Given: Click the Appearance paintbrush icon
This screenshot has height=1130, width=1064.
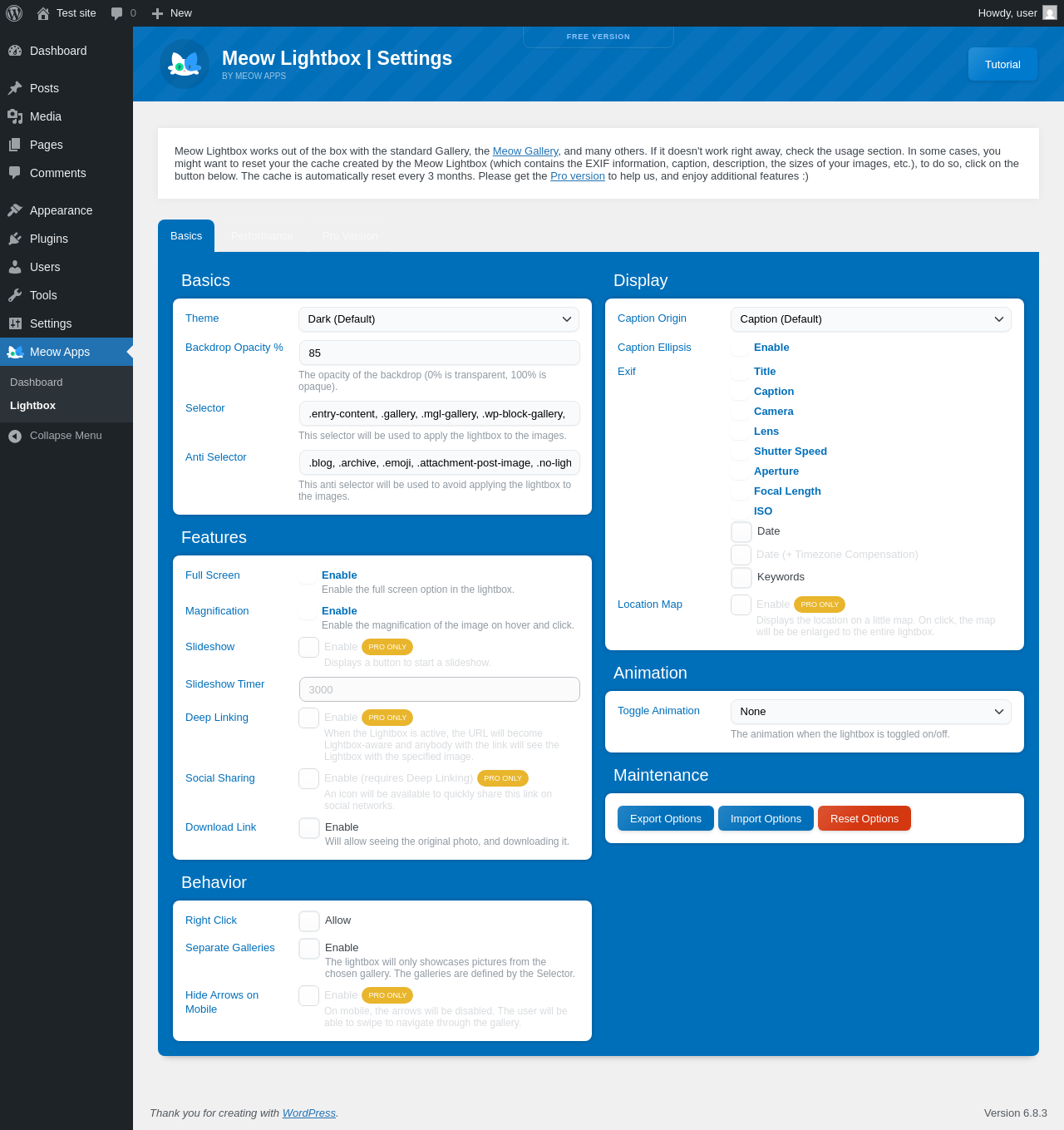Looking at the screenshot, I should point(15,210).
